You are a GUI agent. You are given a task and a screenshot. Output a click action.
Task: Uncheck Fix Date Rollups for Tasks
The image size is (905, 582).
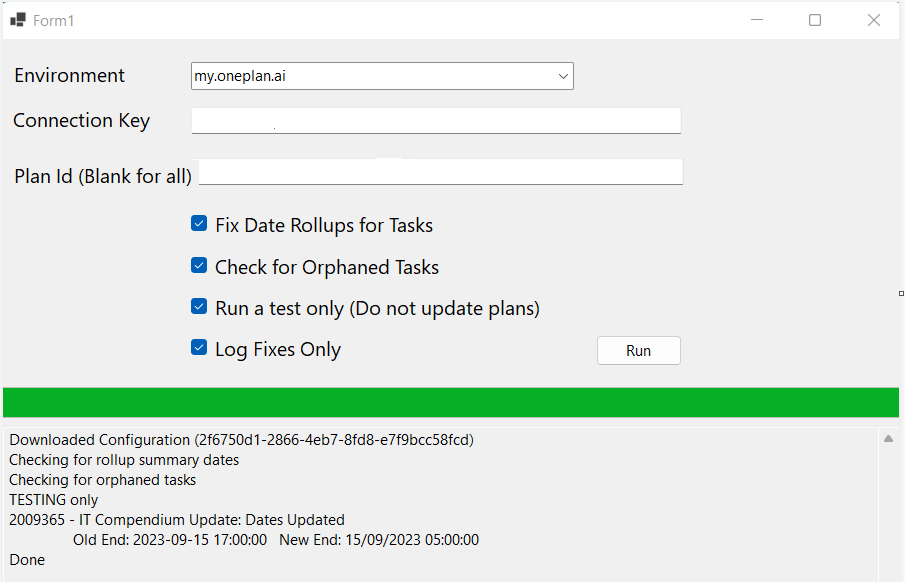tap(199, 223)
